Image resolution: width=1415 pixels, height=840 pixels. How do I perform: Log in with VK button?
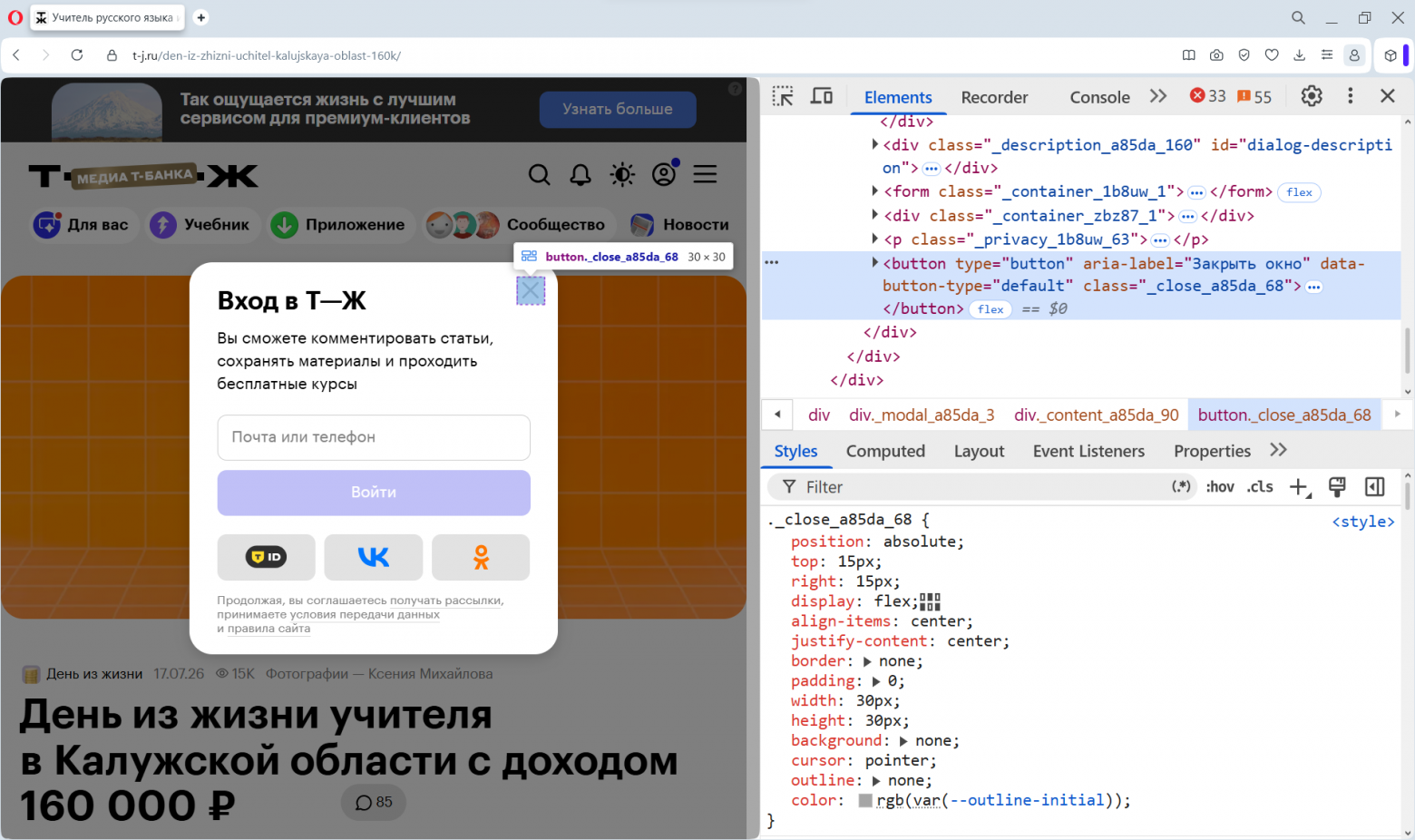point(374,557)
